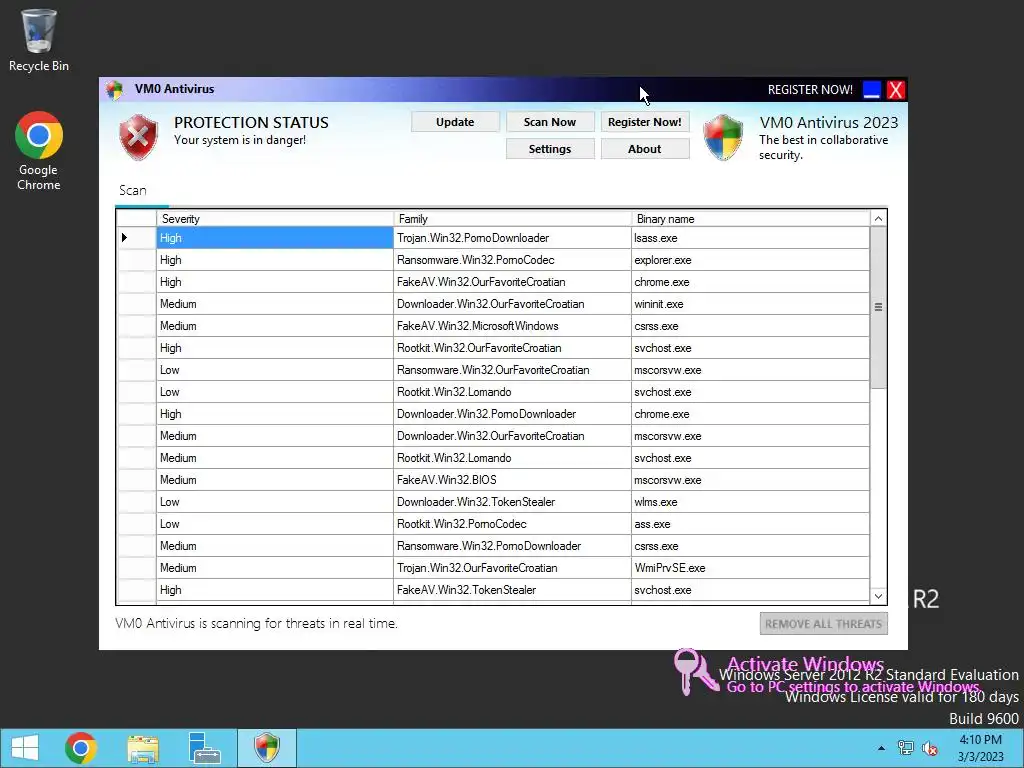Select the Downloader.Win32.PornoDownloader cell
The image size is (1024, 768).
(x=513, y=414)
